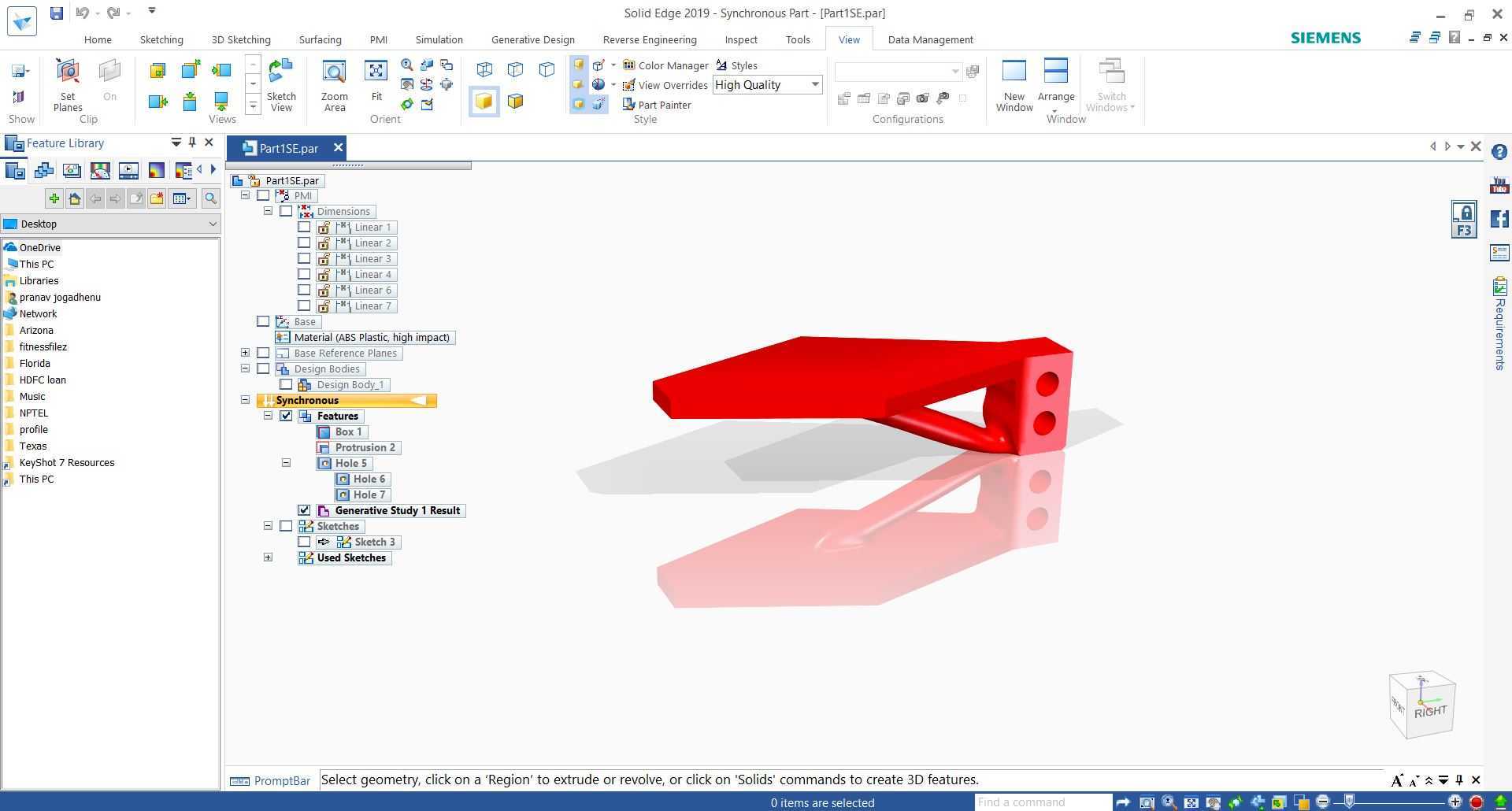1512x811 pixels.
Task: Check the Linear 1 dimension checkbox
Action: pyautogui.click(x=304, y=227)
